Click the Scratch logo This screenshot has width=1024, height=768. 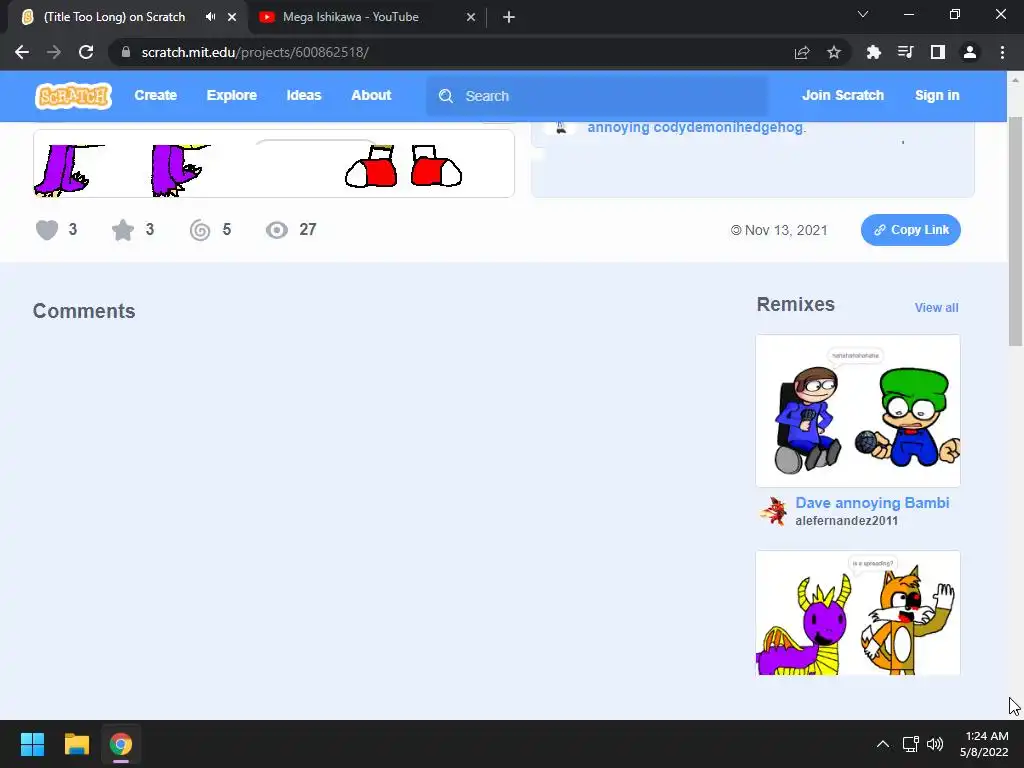pyautogui.click(x=73, y=96)
